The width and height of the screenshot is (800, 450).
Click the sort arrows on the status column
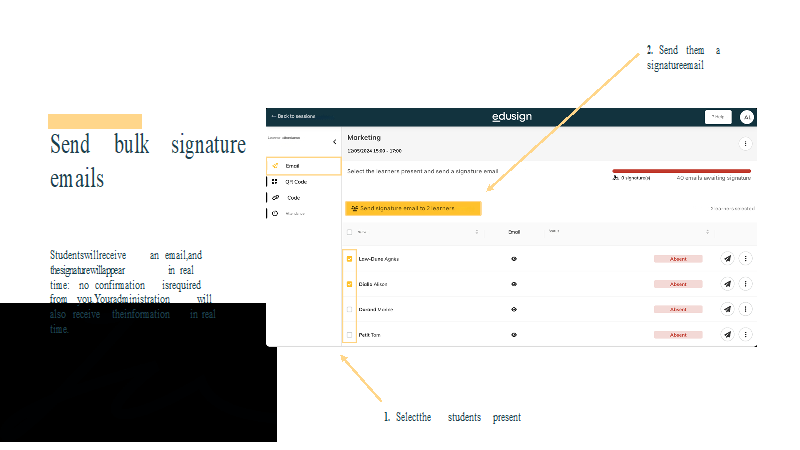[x=707, y=231]
